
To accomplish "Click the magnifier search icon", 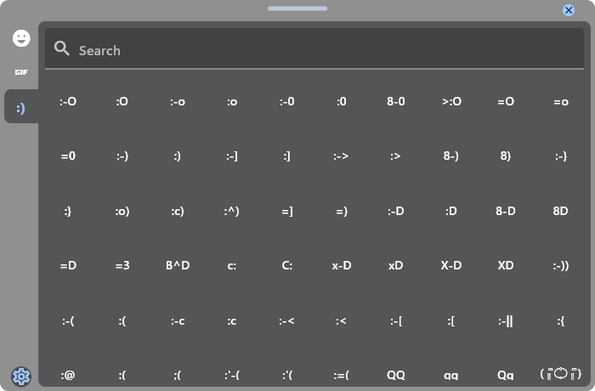I will pos(61,49).
